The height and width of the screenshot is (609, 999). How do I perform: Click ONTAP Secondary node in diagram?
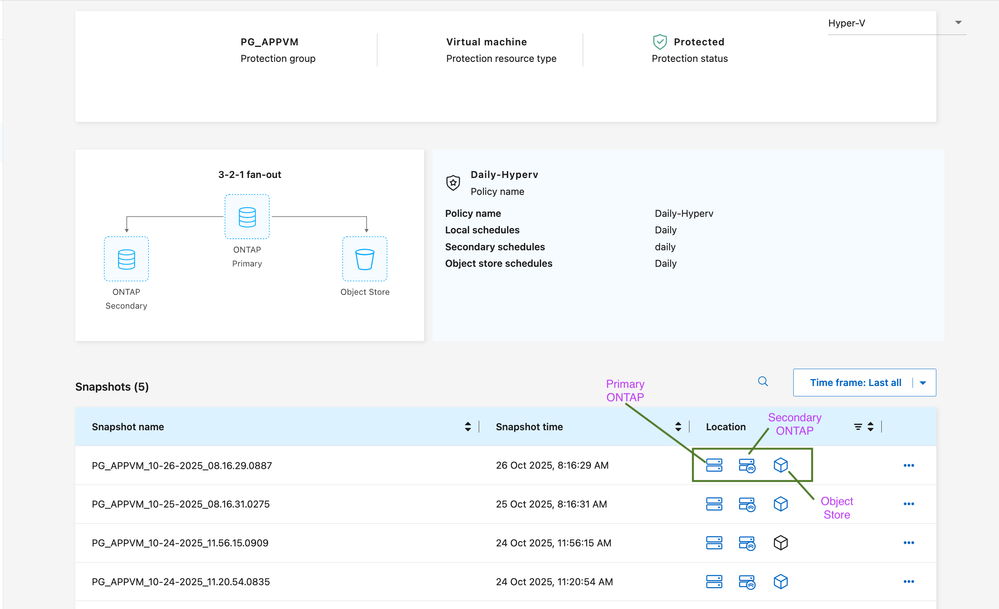point(126,259)
